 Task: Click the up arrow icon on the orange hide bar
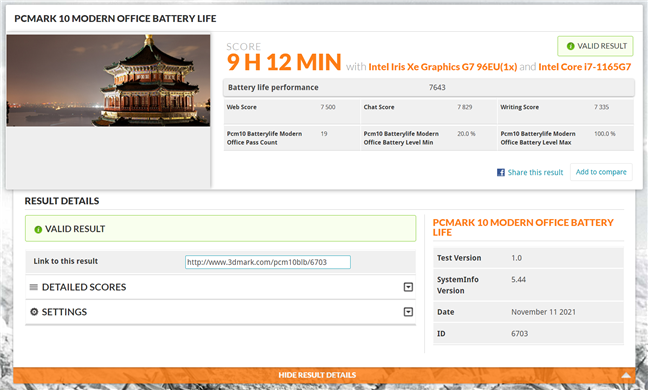(626, 375)
